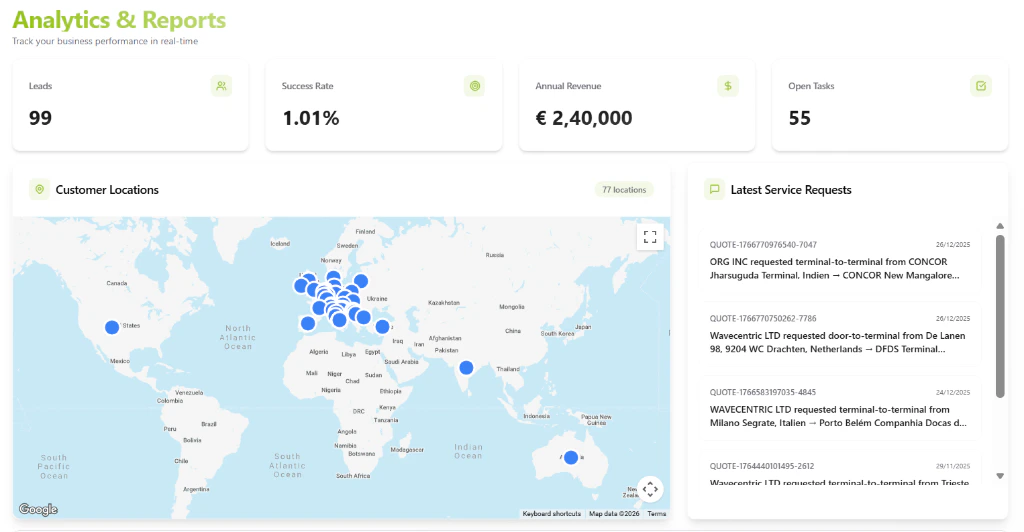Click the 24/12/2025 request date

coord(953,392)
